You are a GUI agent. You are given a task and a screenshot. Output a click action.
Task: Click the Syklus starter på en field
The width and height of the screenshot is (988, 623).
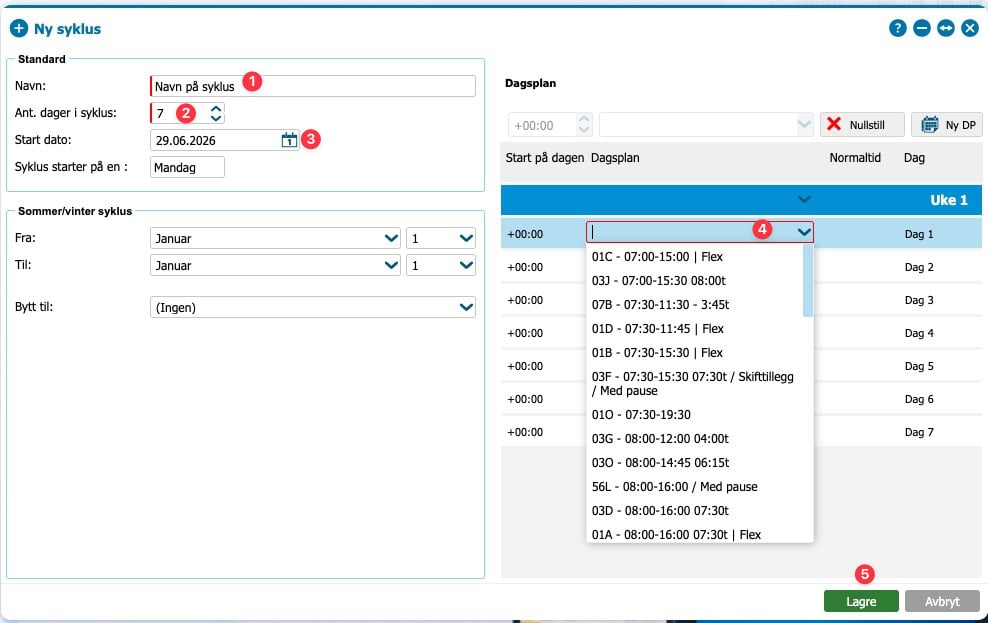tap(187, 168)
